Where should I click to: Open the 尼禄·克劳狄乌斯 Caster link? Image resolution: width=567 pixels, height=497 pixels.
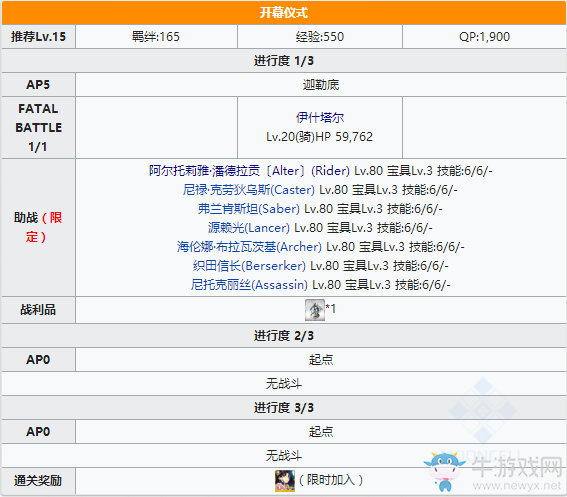click(248, 190)
